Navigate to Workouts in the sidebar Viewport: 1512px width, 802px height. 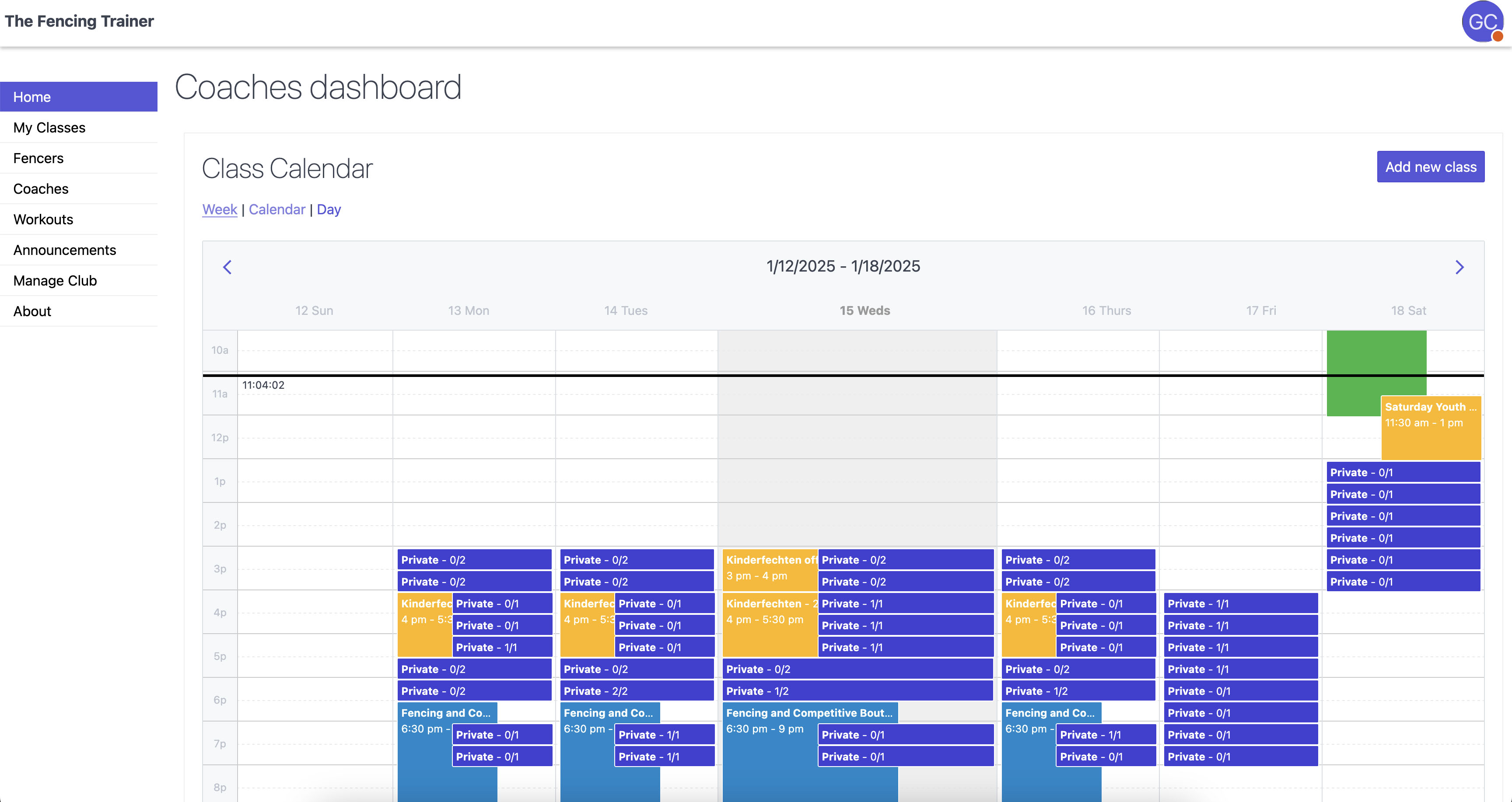click(x=43, y=220)
